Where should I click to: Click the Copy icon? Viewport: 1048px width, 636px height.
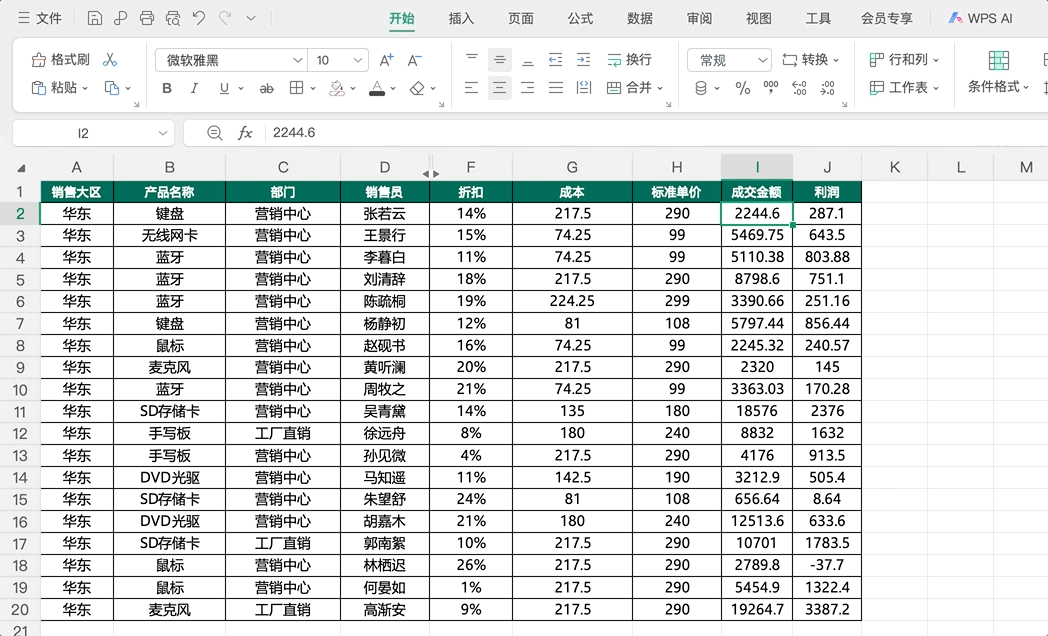point(112,88)
